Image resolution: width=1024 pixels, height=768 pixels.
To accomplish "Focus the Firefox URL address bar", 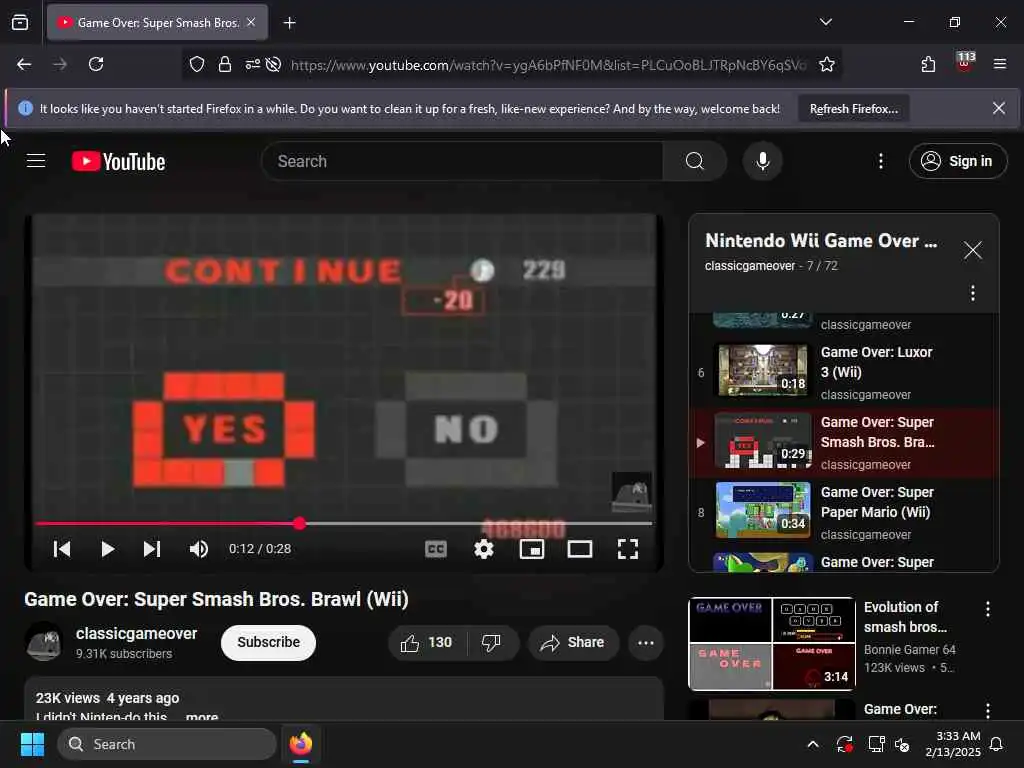I will [547, 65].
